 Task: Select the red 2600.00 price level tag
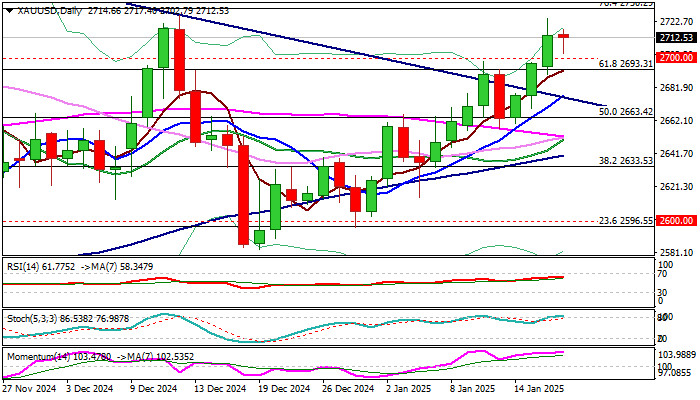[677, 221]
